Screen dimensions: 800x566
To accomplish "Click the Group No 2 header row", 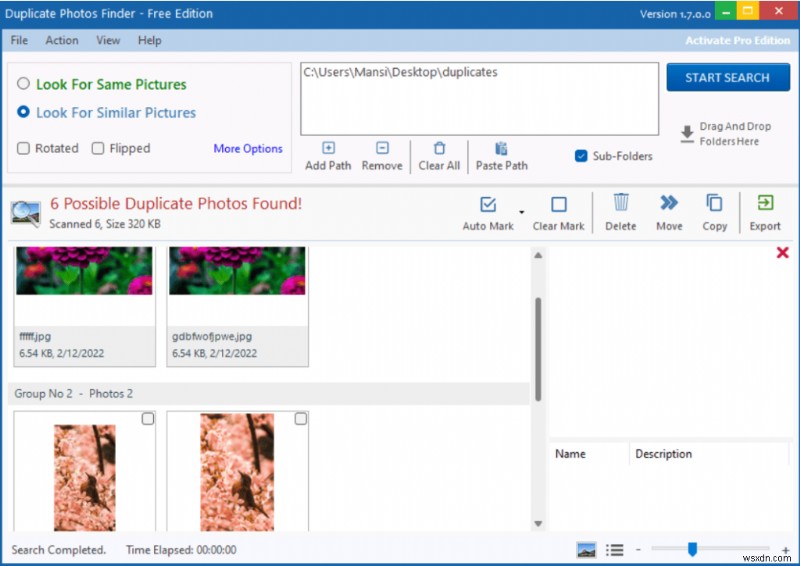I will click(x=269, y=393).
